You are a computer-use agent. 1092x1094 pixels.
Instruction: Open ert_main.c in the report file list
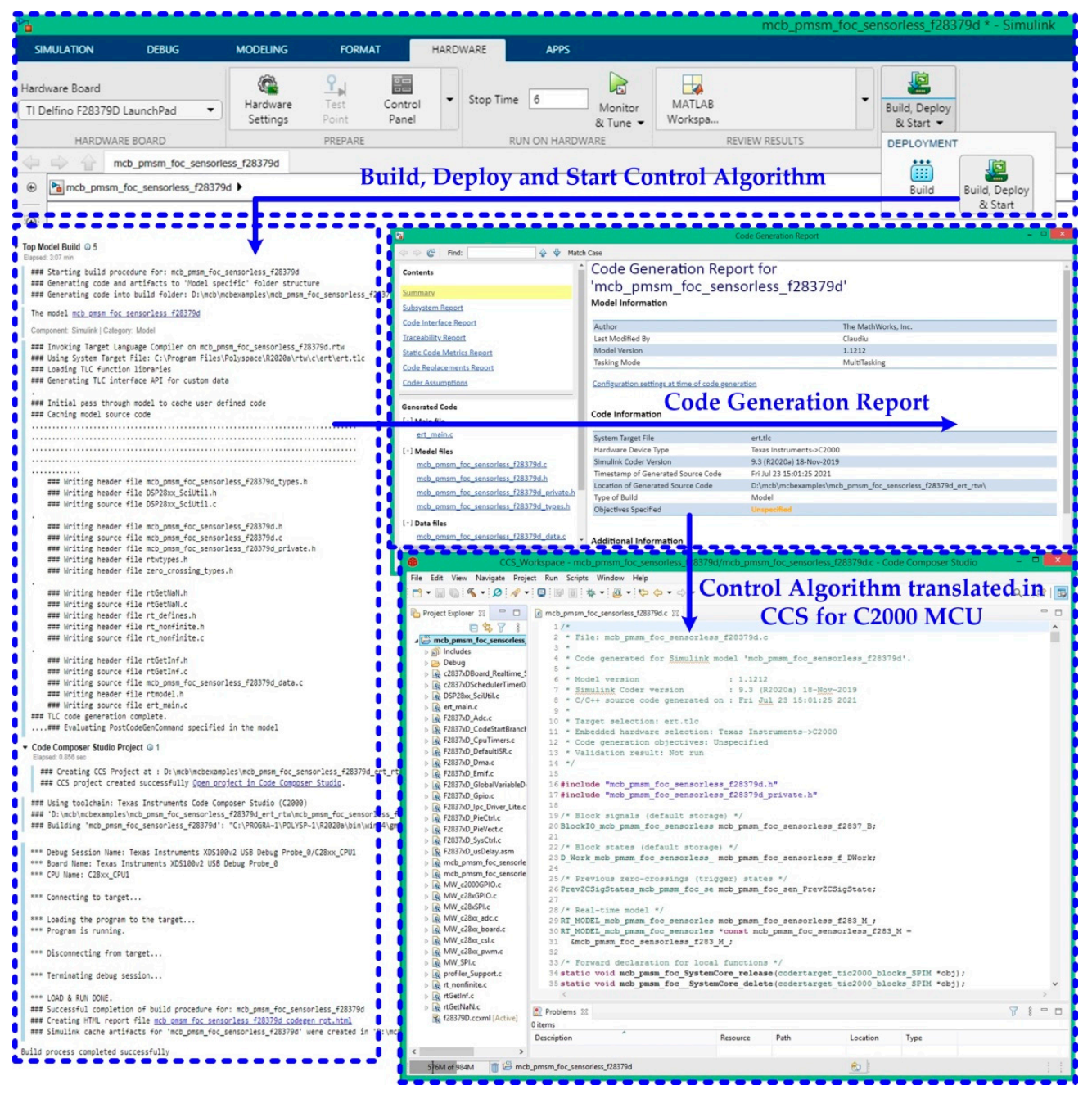(435, 434)
